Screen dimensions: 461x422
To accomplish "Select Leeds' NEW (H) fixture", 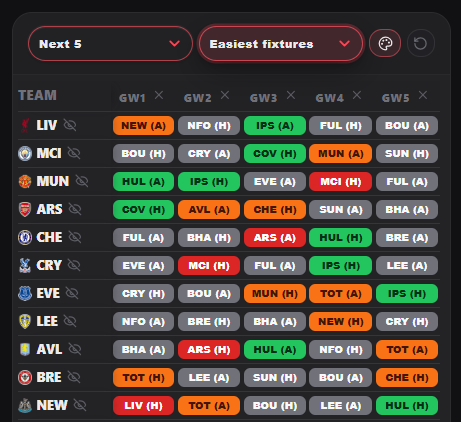I will [341, 322].
